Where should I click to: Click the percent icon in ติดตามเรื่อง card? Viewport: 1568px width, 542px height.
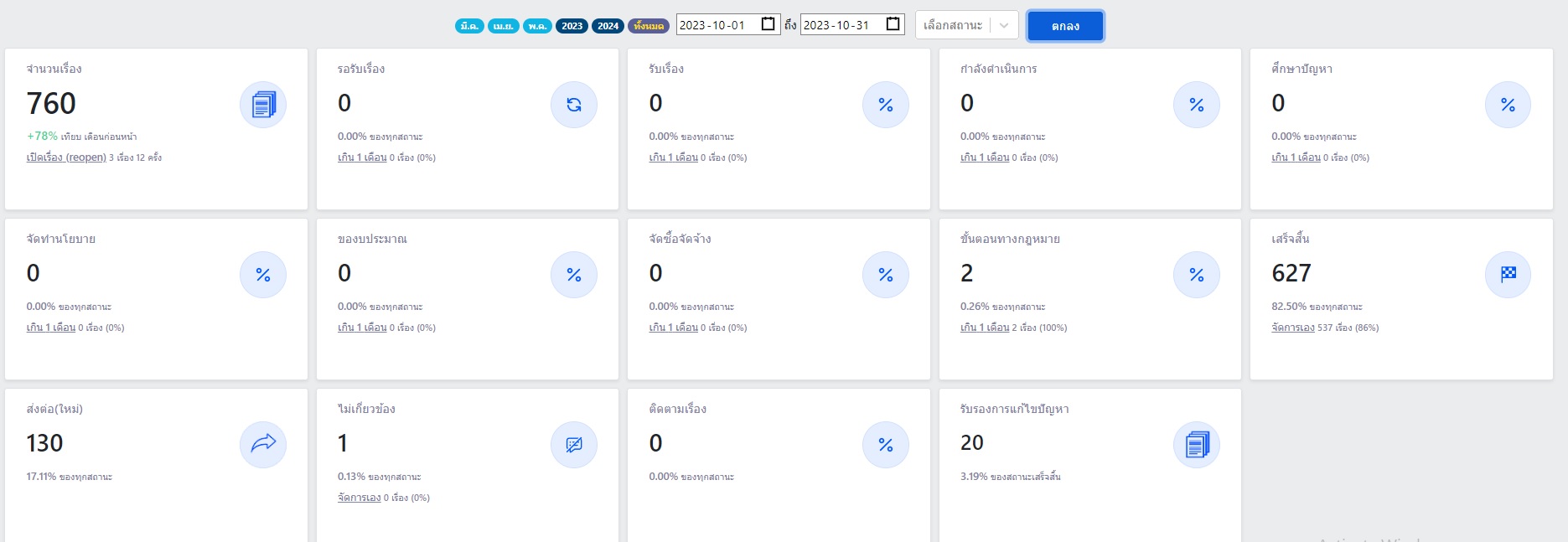coord(886,444)
